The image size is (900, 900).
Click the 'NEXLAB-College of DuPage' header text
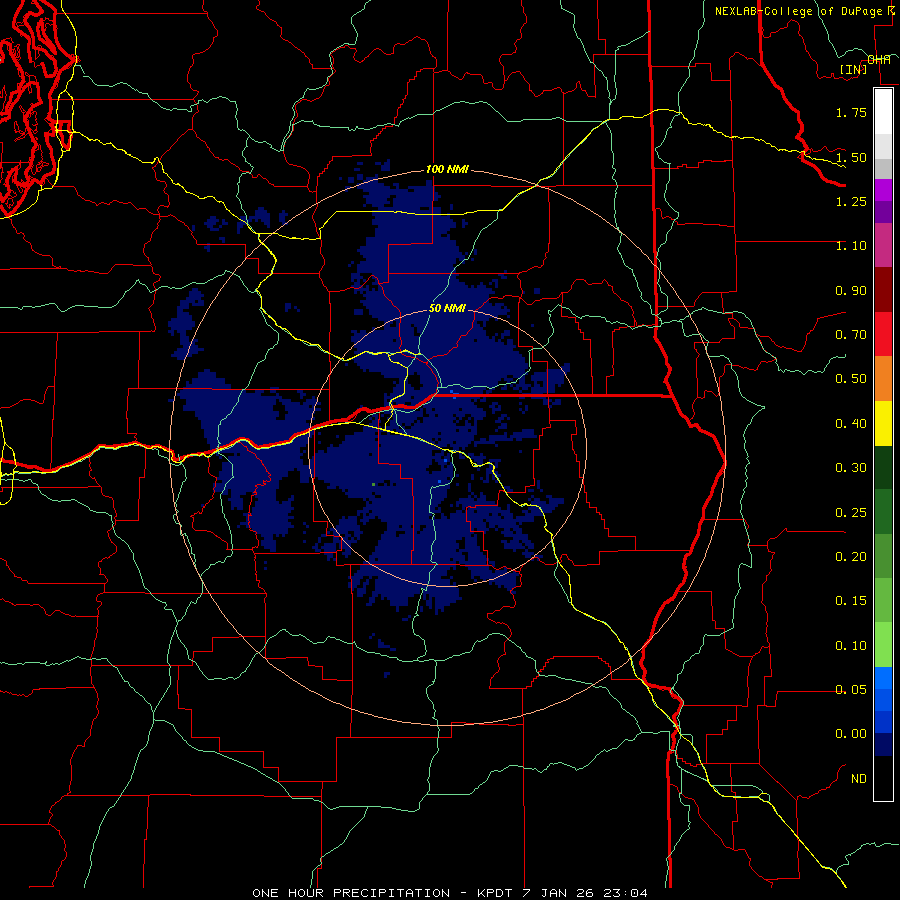coord(799,11)
